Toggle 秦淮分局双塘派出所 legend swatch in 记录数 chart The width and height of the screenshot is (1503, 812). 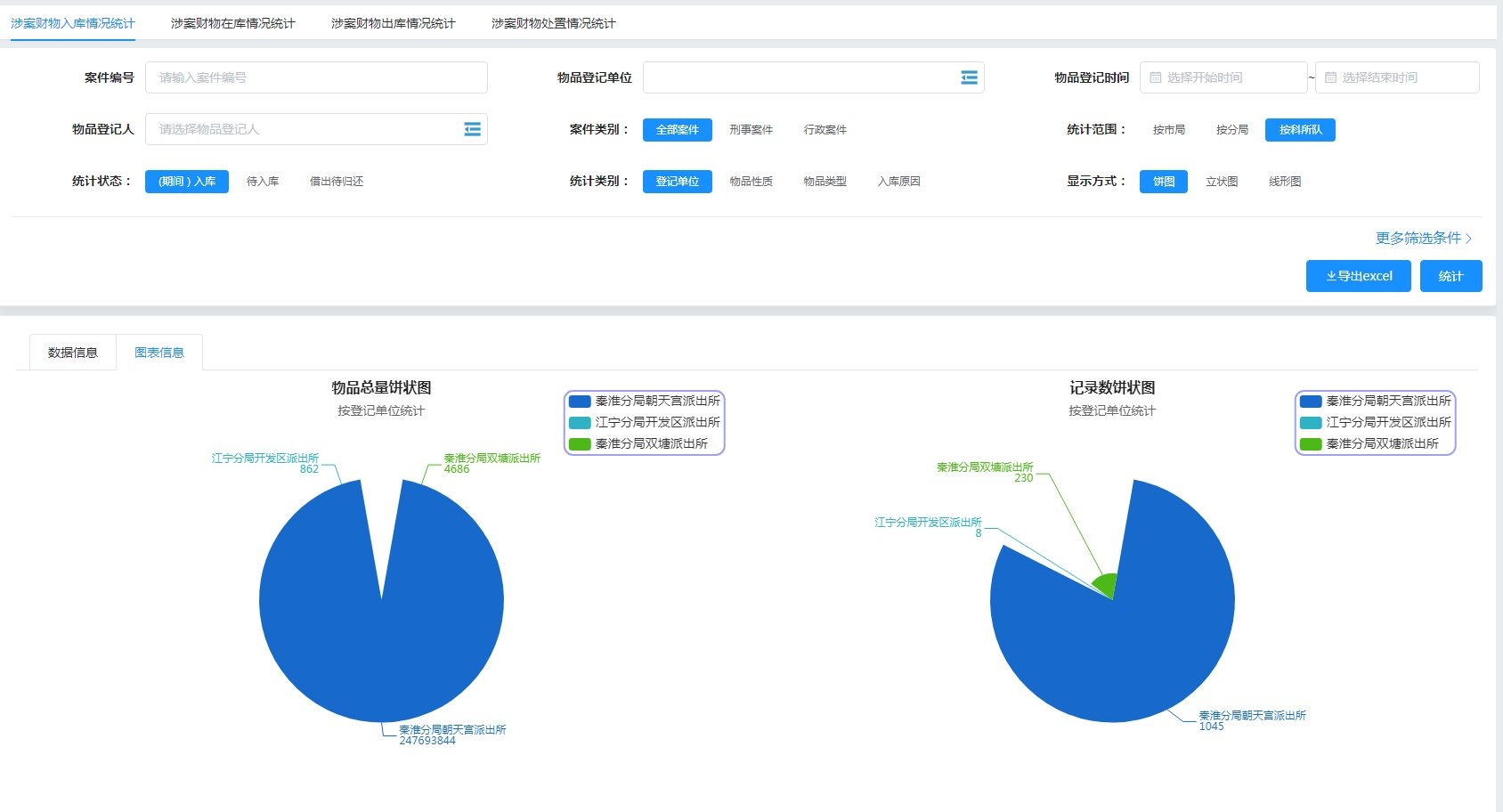pyautogui.click(x=1311, y=444)
